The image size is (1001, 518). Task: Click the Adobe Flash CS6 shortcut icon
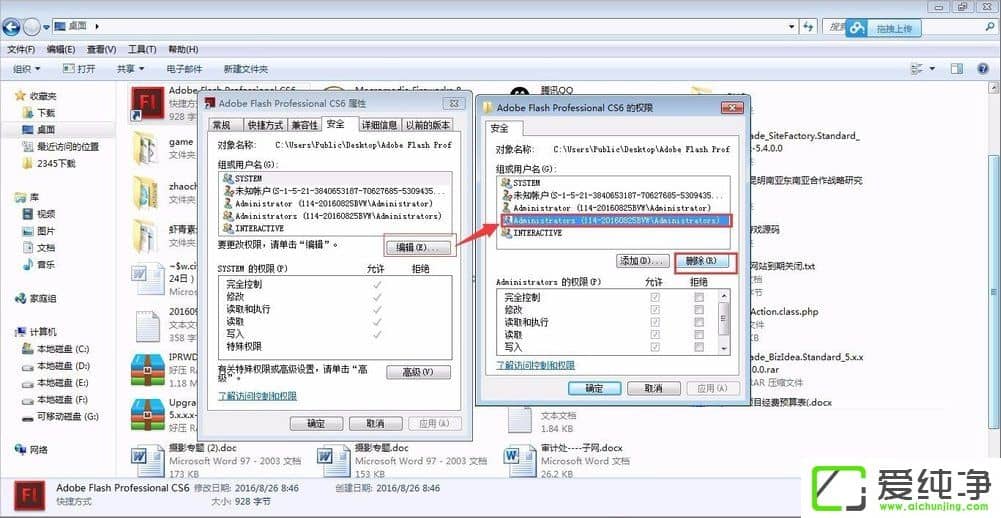pos(149,104)
